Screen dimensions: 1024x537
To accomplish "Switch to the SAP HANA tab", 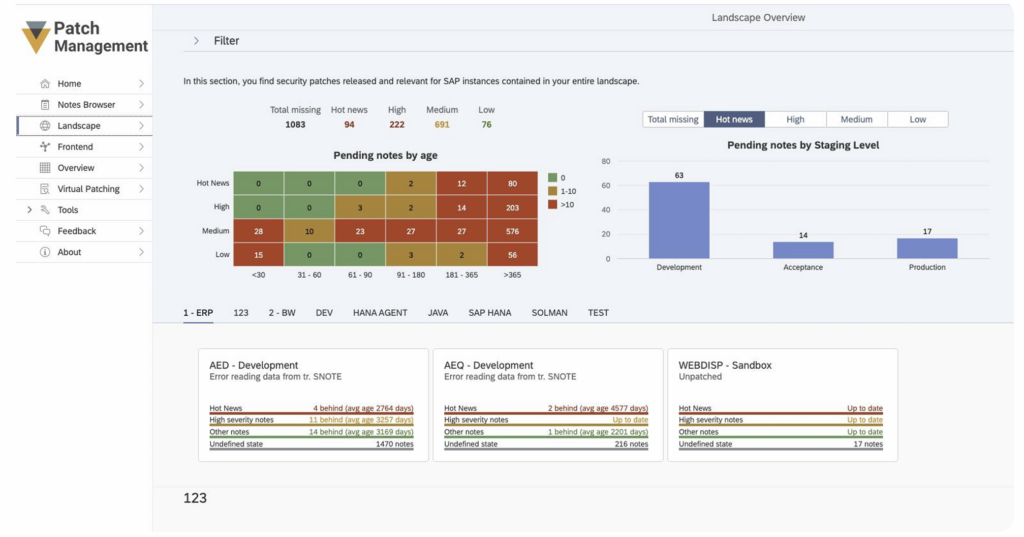I will (489, 313).
